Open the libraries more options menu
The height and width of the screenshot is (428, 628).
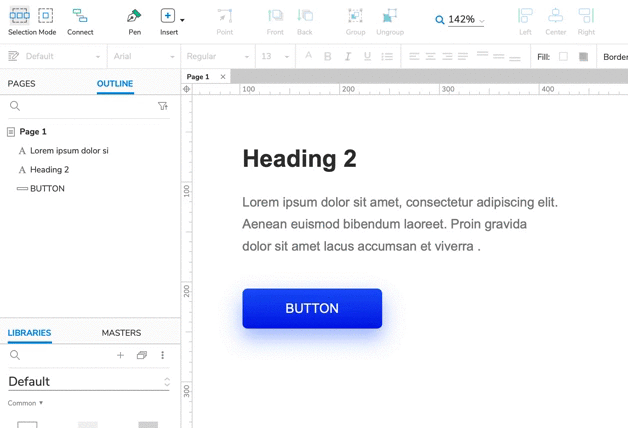coord(162,355)
